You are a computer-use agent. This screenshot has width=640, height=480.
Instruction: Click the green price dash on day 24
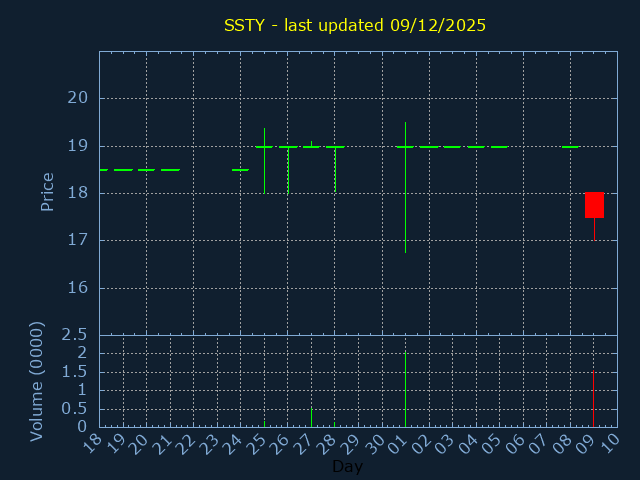tap(240, 170)
